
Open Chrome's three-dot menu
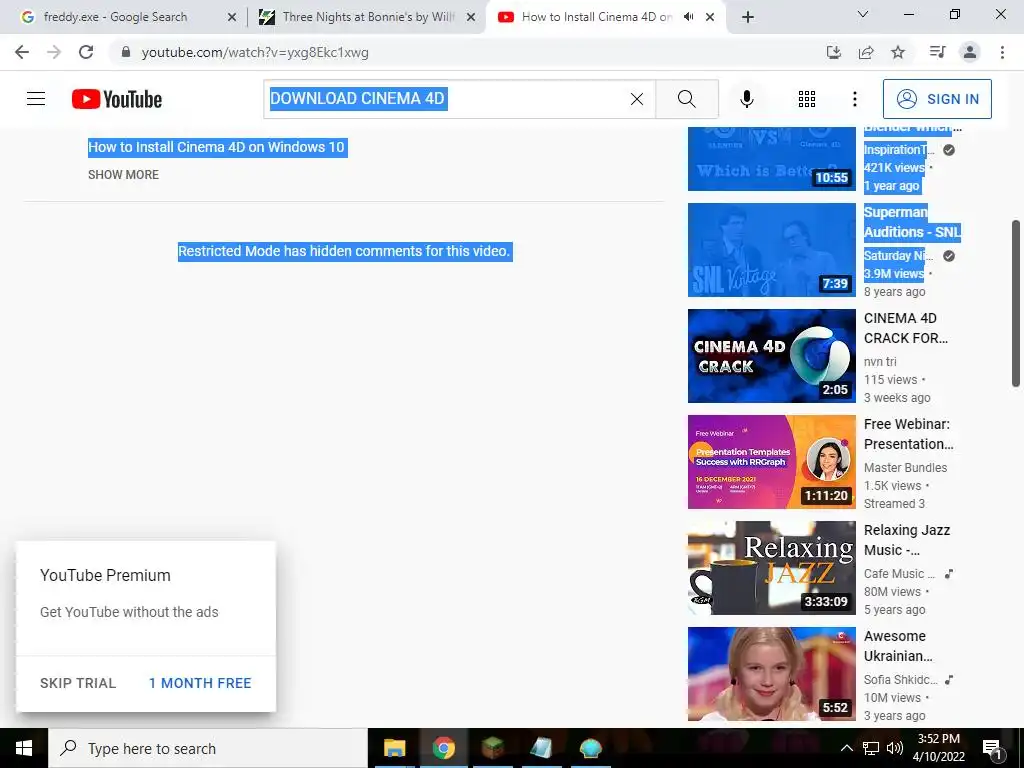point(1002,52)
